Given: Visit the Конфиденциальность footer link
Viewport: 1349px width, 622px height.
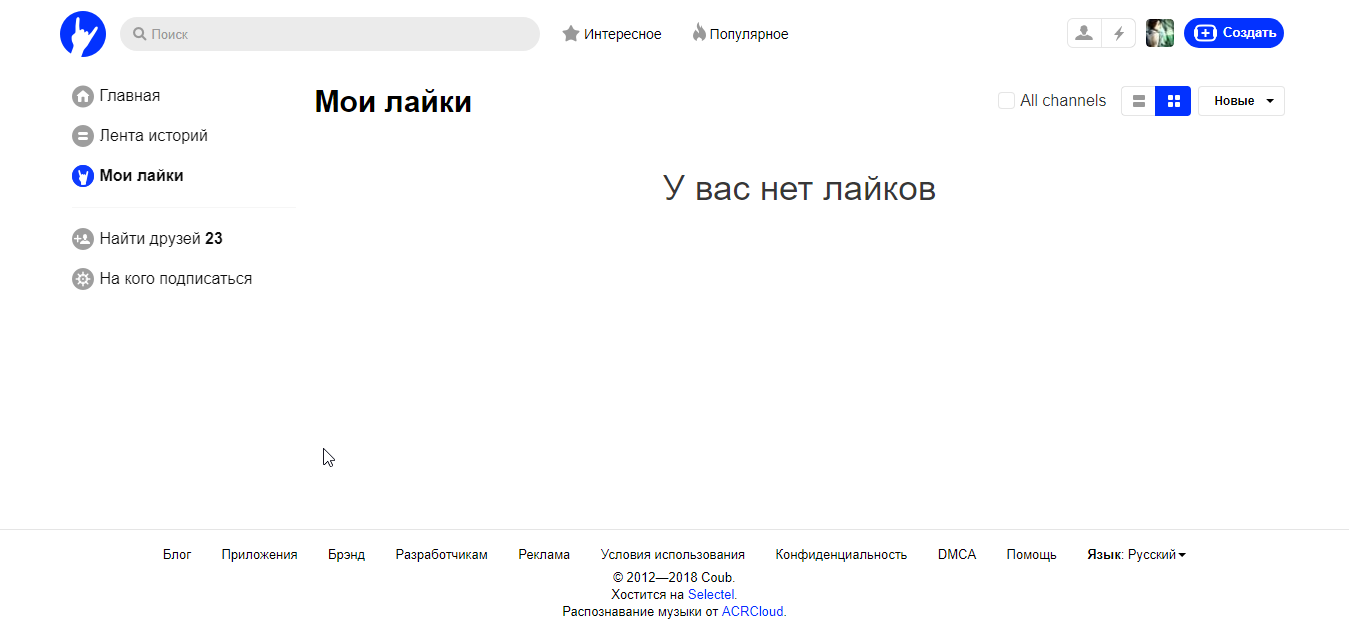Looking at the screenshot, I should tap(841, 554).
